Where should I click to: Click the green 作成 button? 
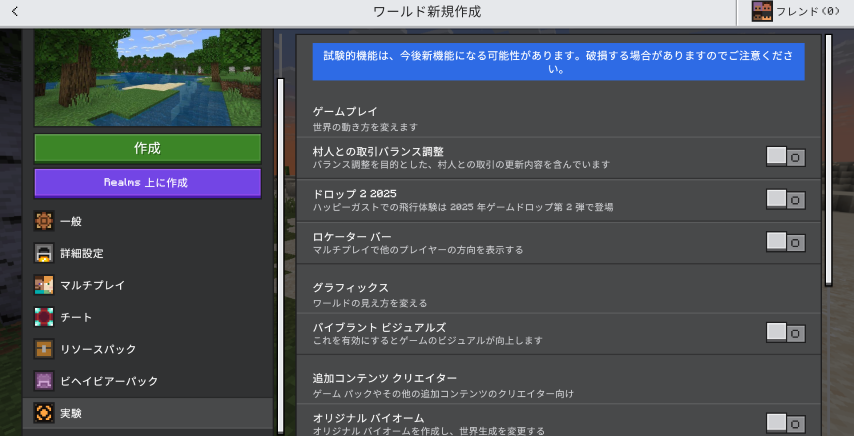[x=148, y=148]
